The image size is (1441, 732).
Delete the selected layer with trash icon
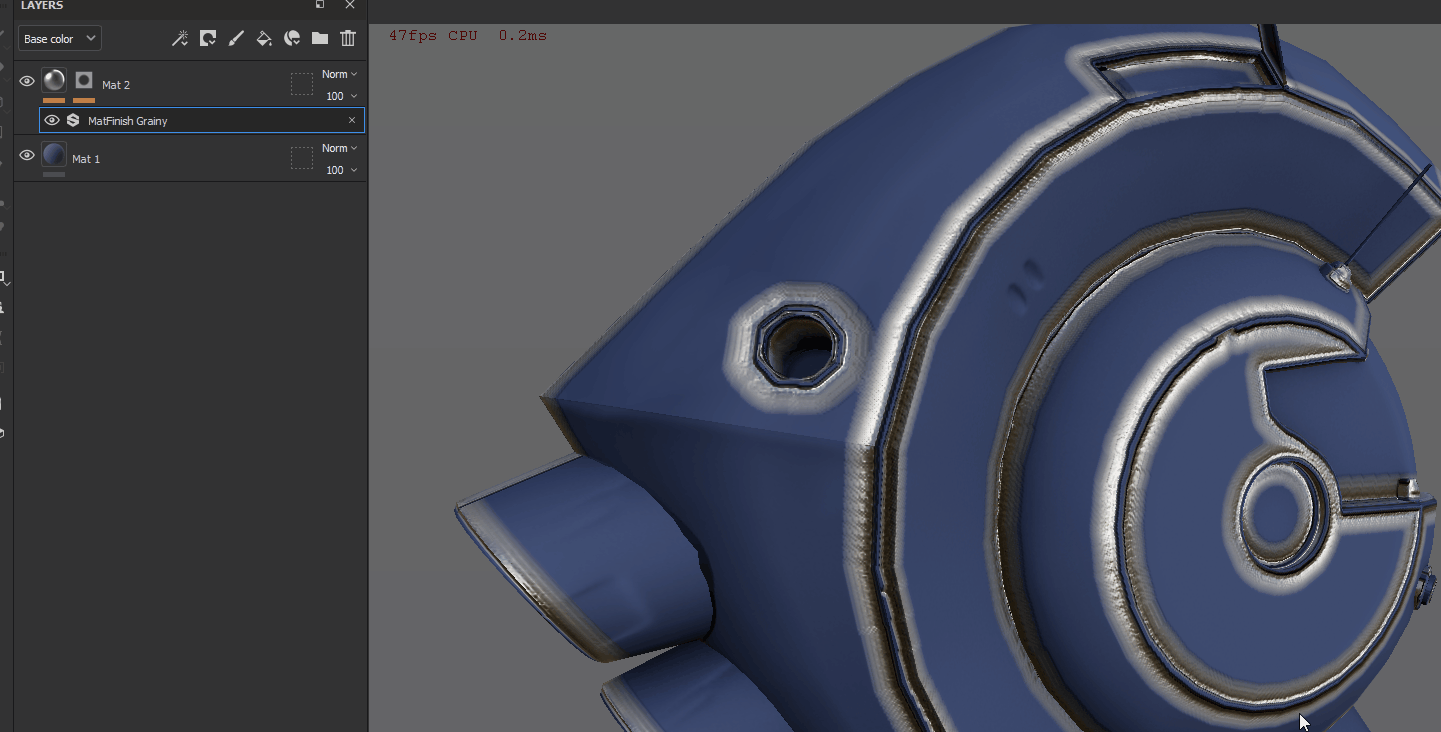pos(348,39)
